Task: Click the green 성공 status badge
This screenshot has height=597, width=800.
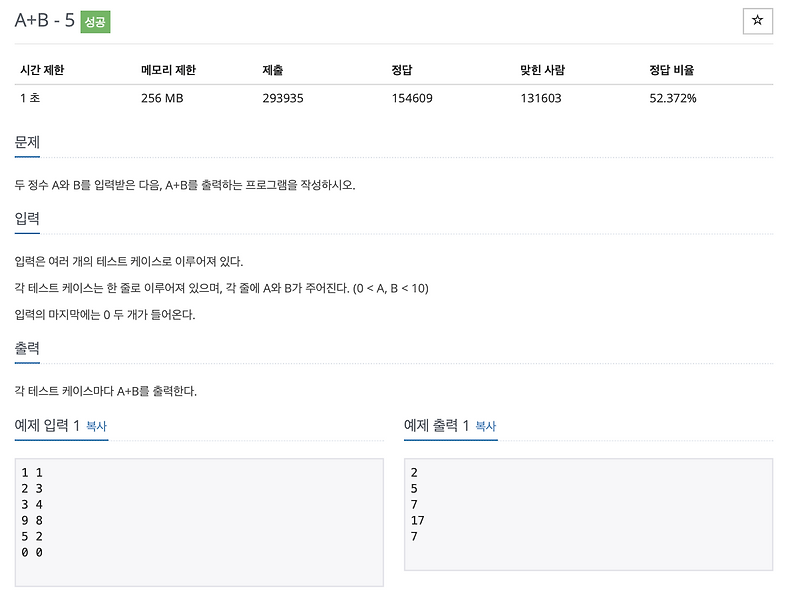Action: [x=96, y=19]
